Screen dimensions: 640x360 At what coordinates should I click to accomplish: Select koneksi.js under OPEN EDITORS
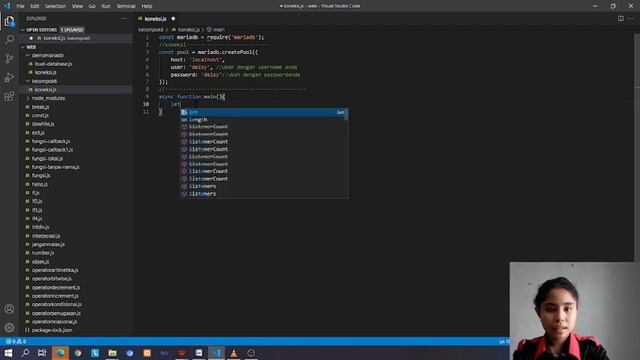click(77, 38)
